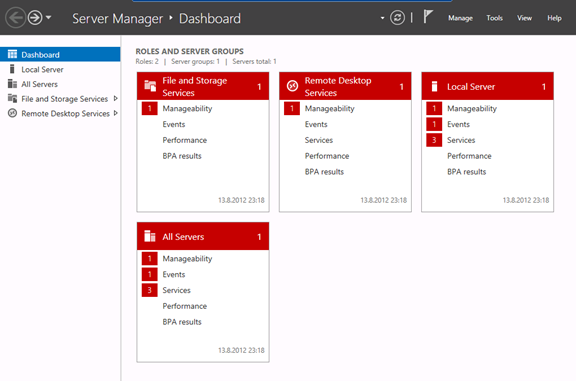Click the back navigation arrow button

[x=16, y=18]
